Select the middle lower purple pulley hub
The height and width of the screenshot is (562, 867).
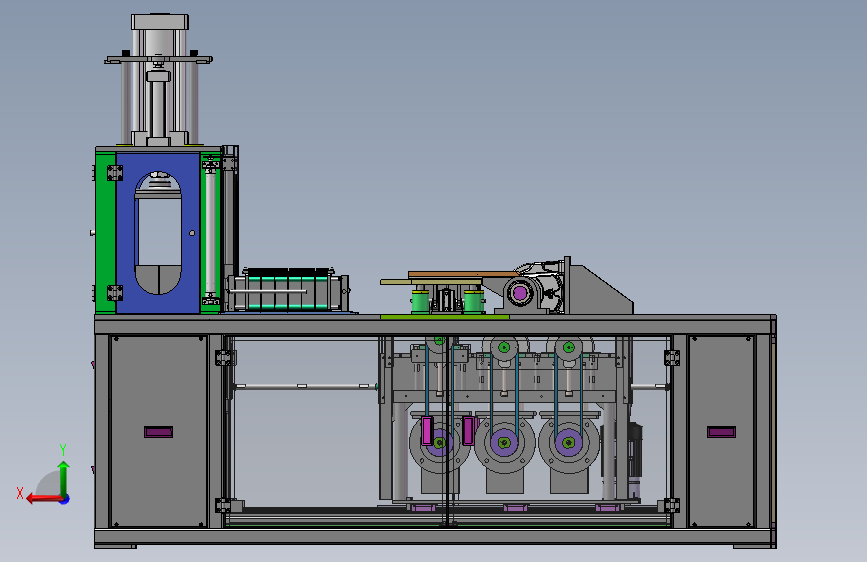point(504,443)
